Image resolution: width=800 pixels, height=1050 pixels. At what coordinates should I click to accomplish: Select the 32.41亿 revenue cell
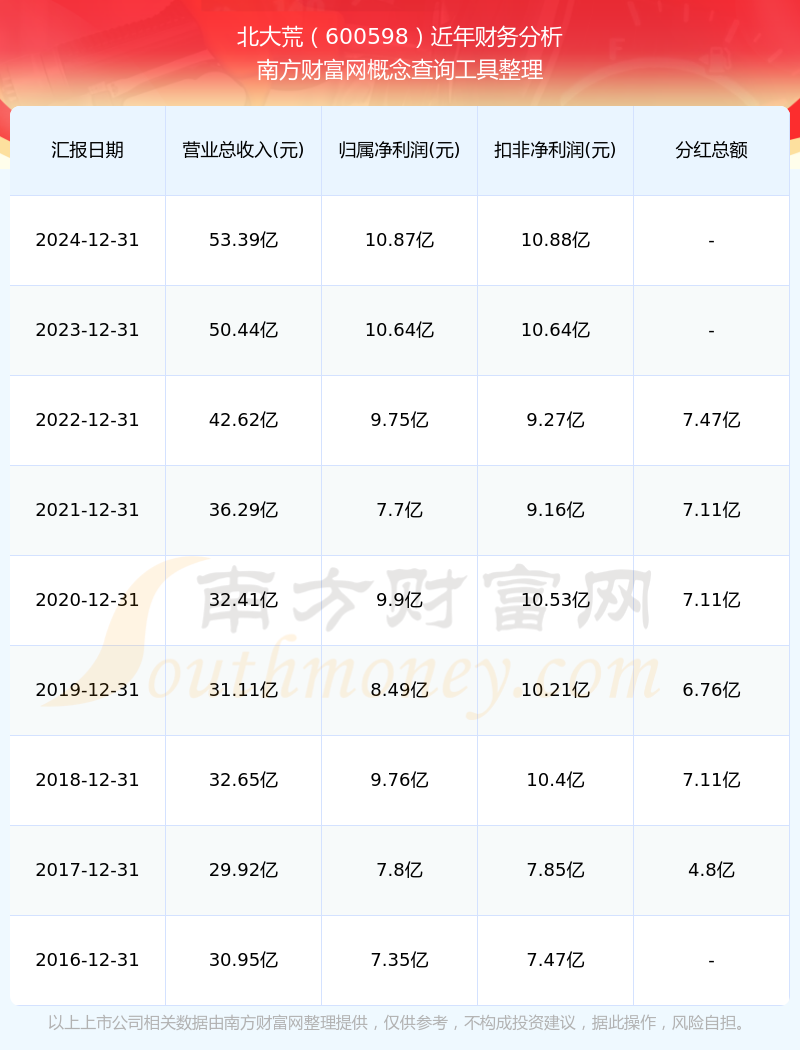point(244,600)
